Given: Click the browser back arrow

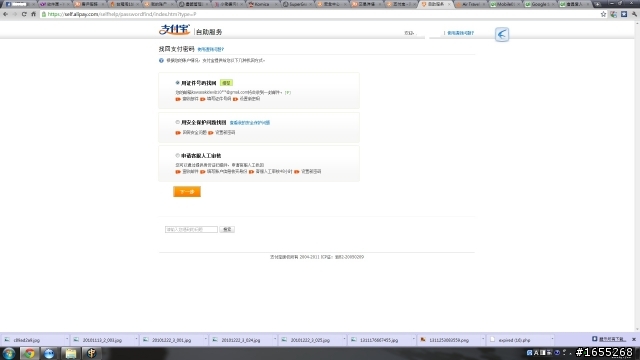Looking at the screenshot, I should [5, 14].
